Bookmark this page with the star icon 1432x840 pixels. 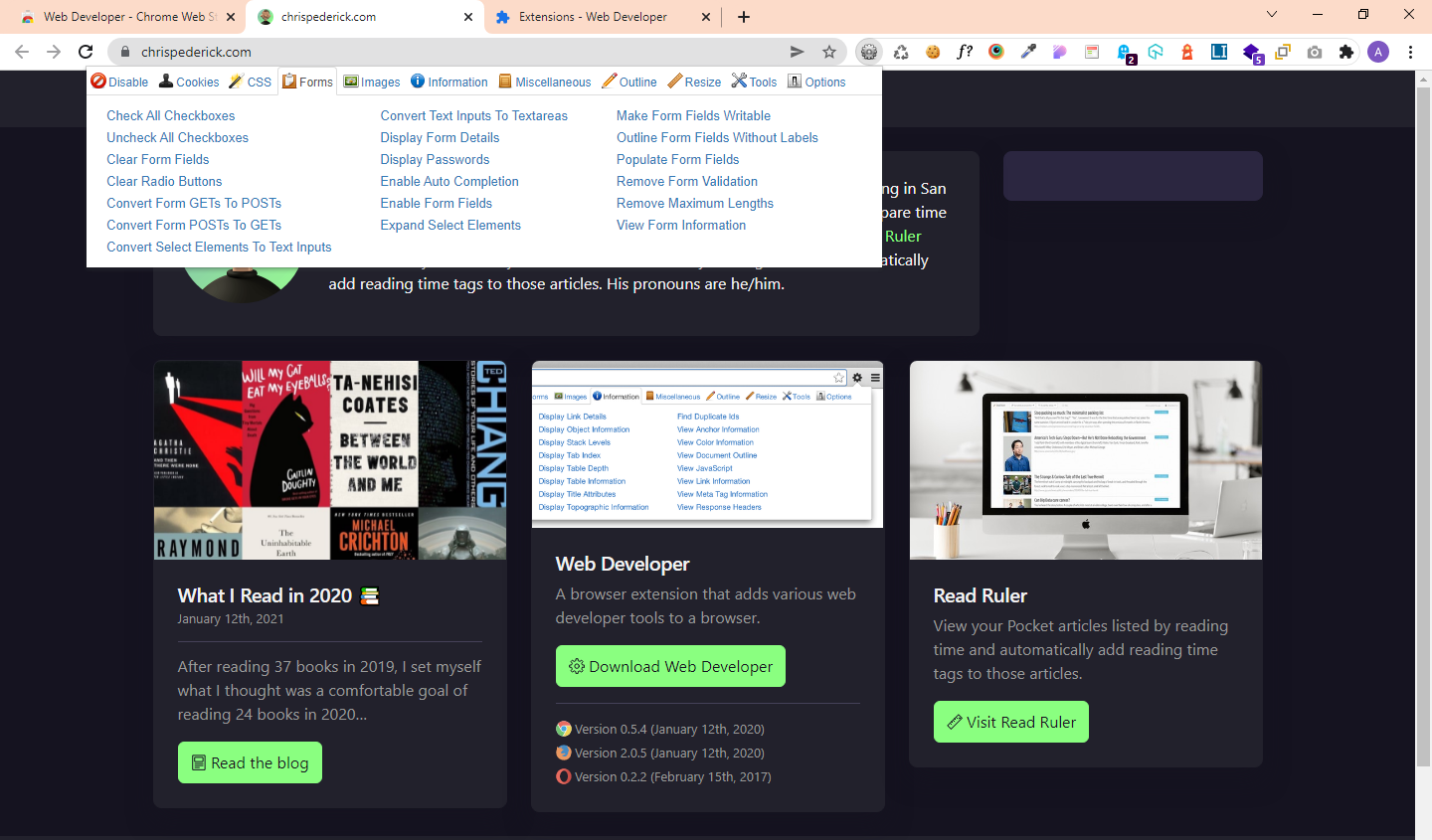coord(829,52)
